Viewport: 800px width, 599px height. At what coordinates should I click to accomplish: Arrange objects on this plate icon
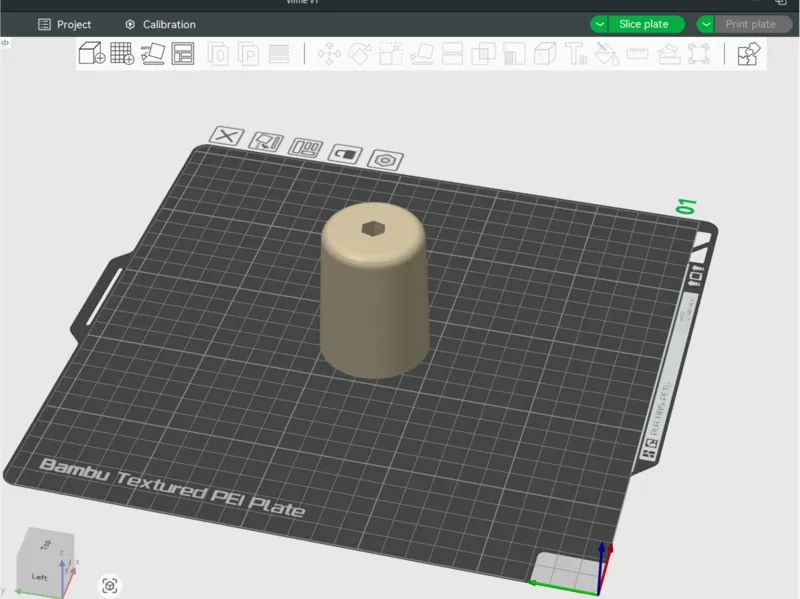(x=306, y=148)
